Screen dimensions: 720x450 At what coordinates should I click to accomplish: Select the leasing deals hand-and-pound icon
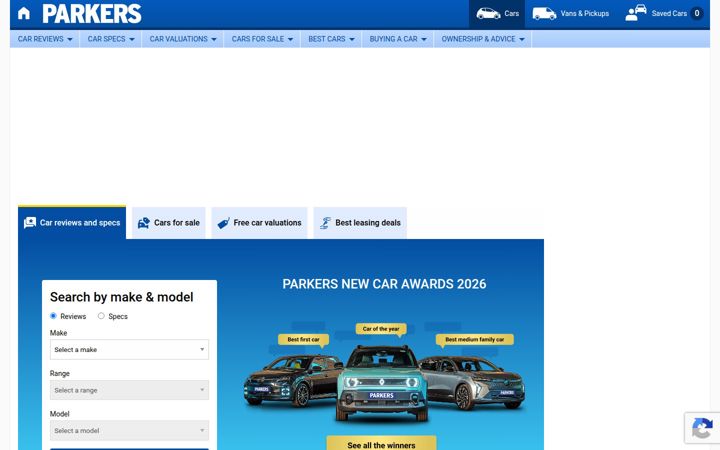coord(325,223)
